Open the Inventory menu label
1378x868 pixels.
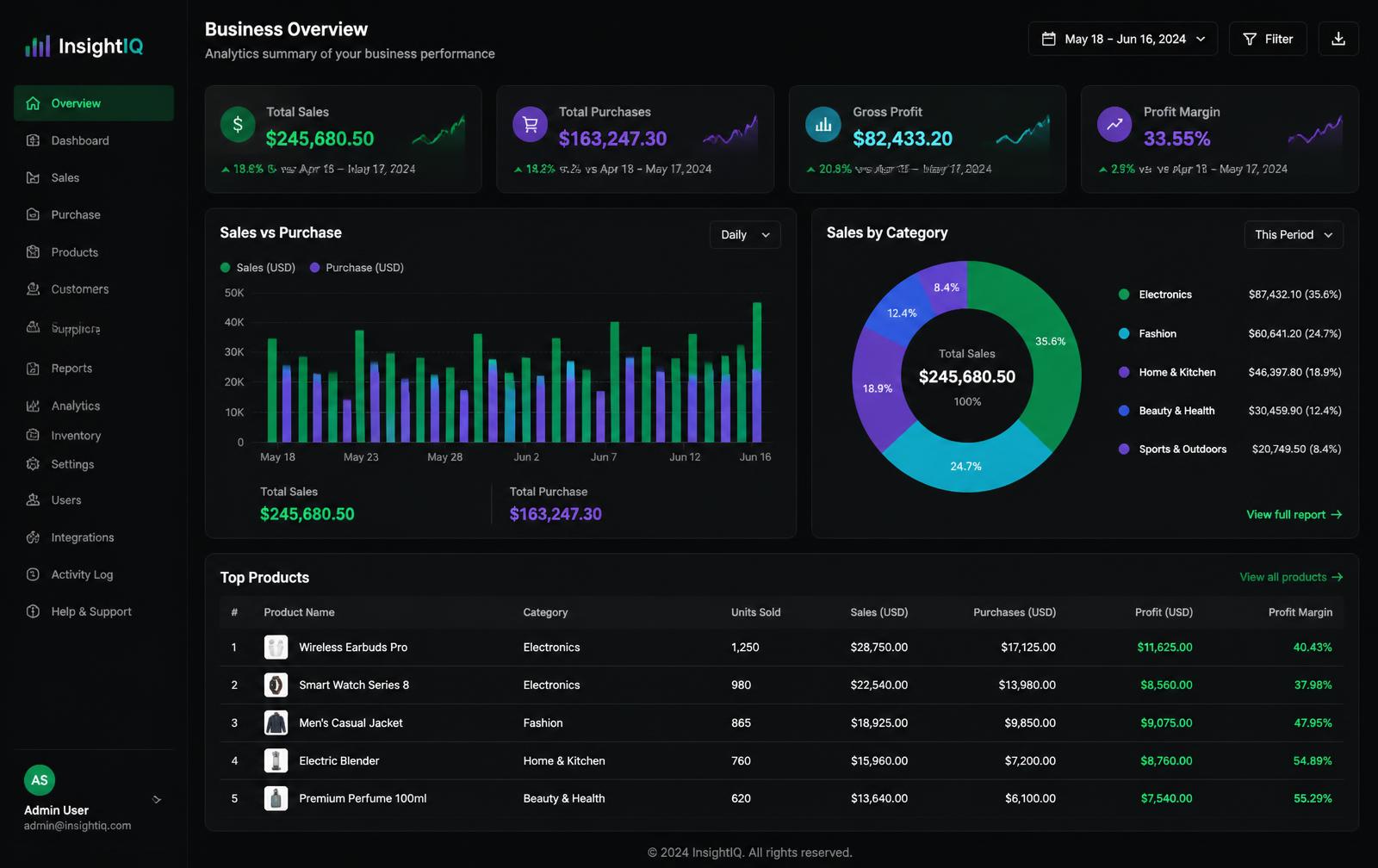[76, 436]
